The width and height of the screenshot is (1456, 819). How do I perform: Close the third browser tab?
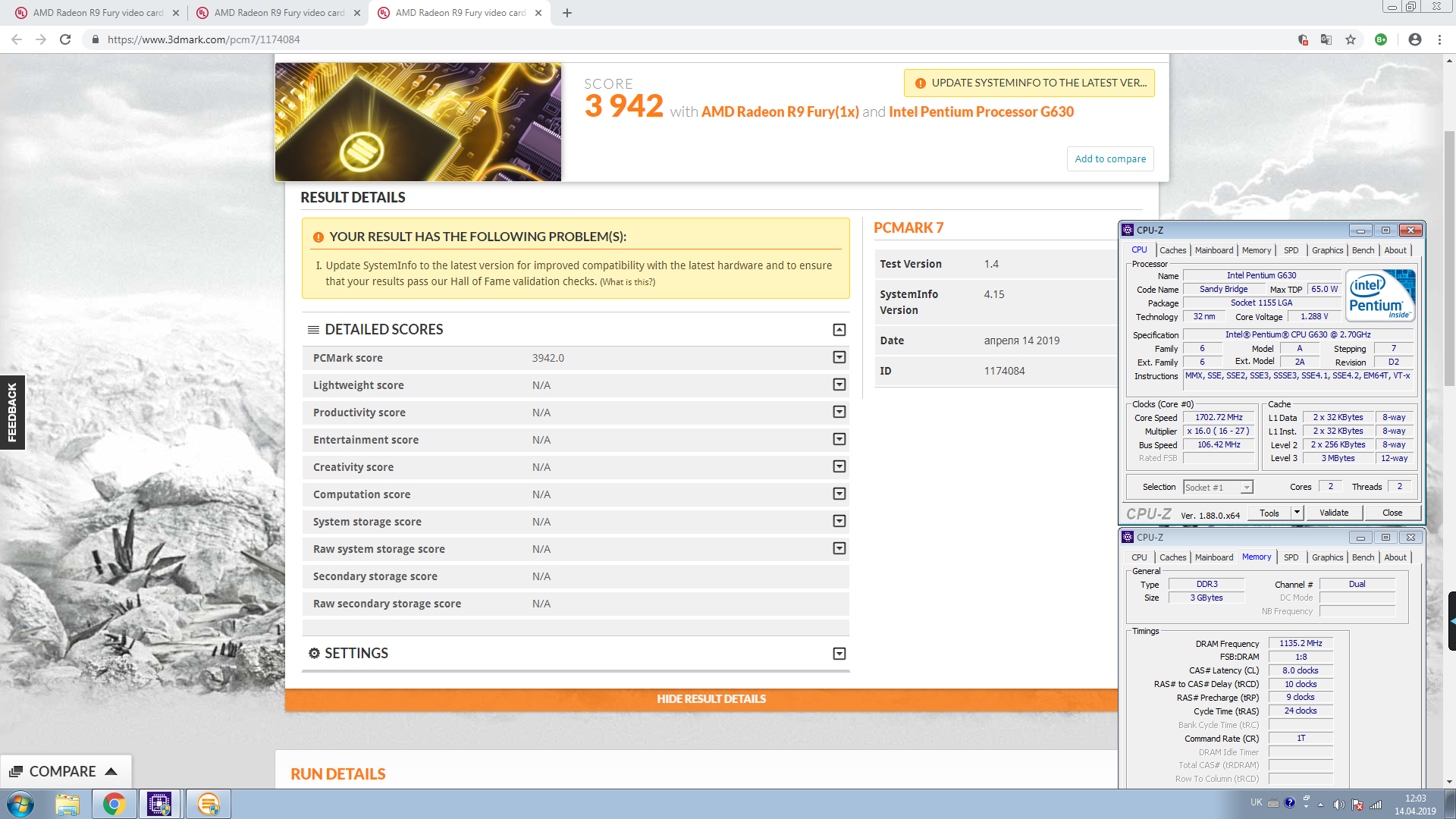tap(538, 13)
